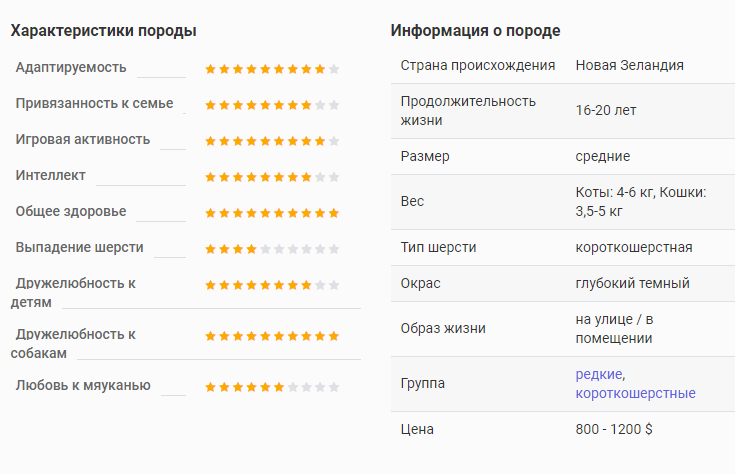Click the 'Адаптируемость' label
Screen dimensions: 735x474
click(x=71, y=68)
